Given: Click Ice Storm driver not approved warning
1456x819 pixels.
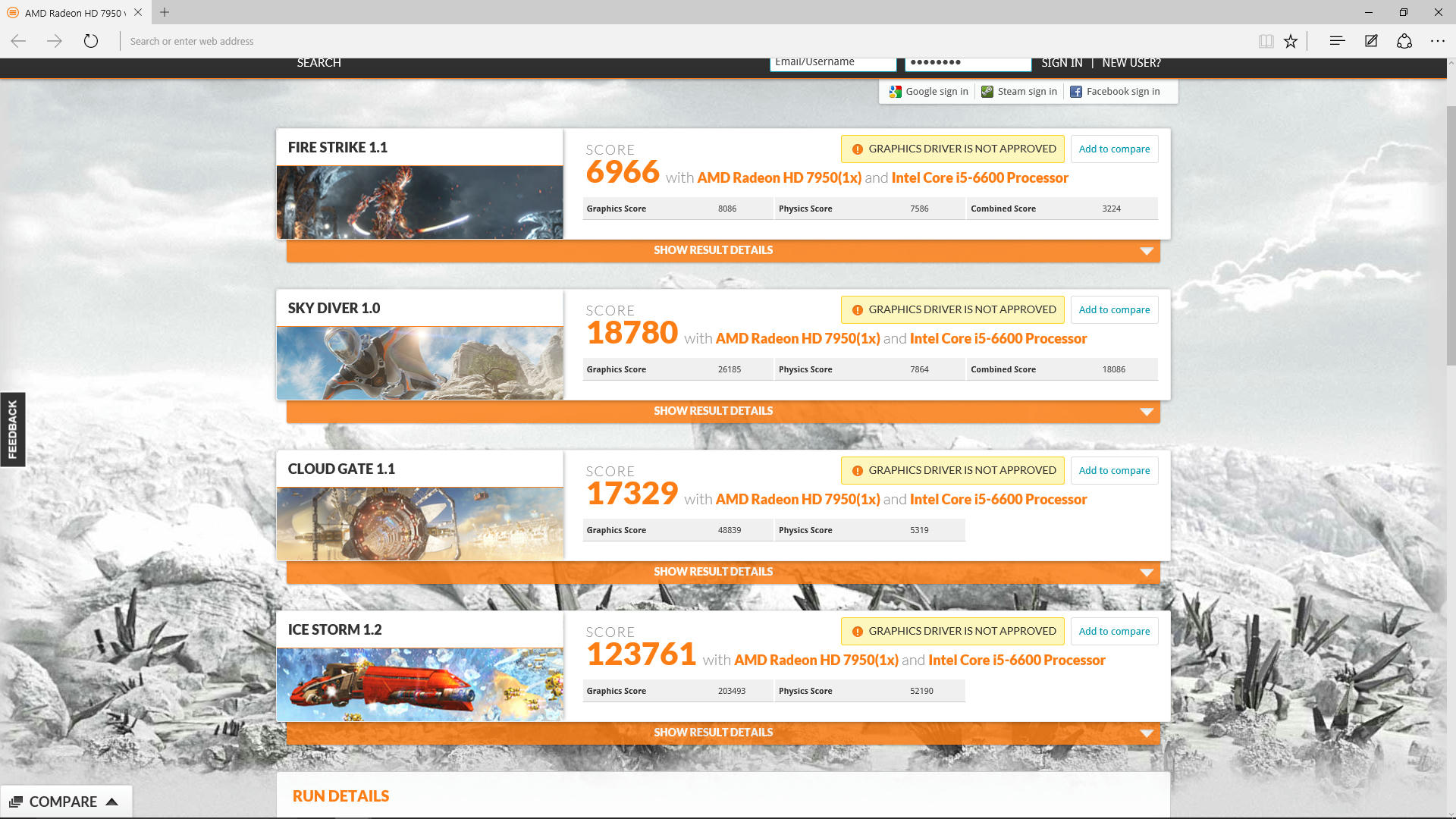Looking at the screenshot, I should (952, 631).
